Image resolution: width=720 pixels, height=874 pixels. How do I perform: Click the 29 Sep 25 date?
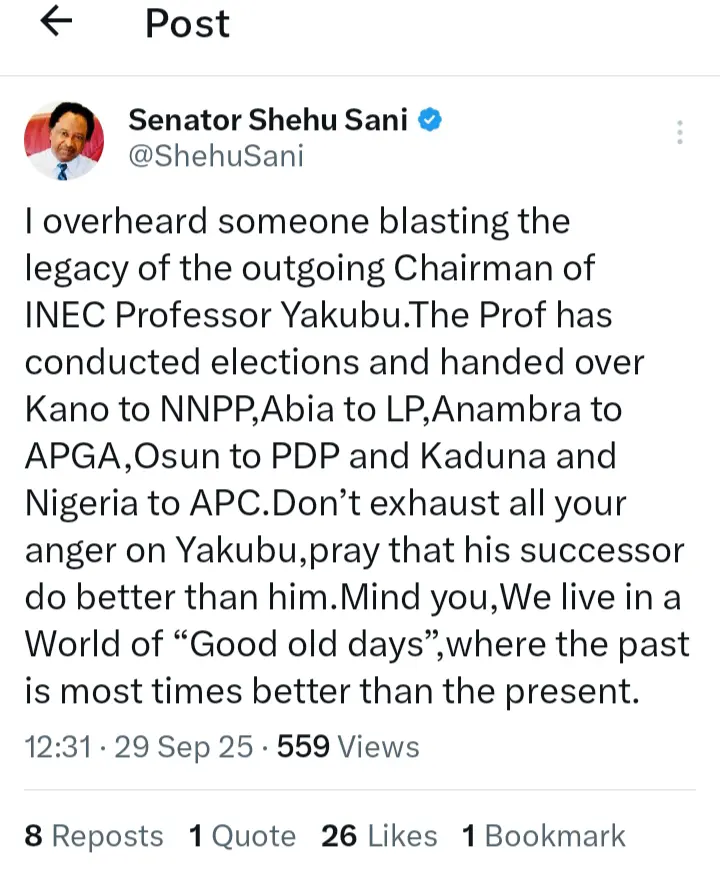click(x=184, y=747)
